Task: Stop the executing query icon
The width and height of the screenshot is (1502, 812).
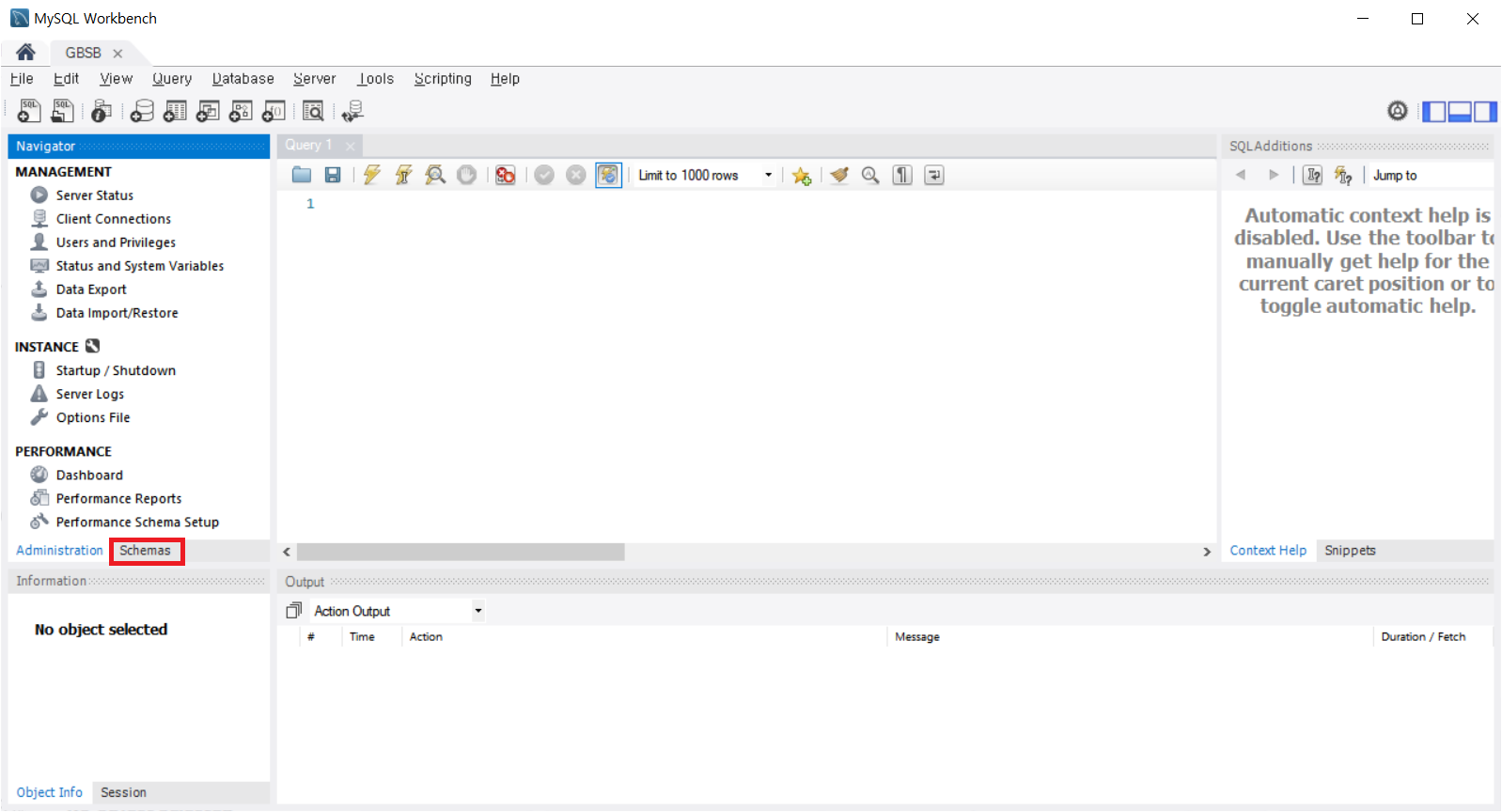Action: point(466,175)
